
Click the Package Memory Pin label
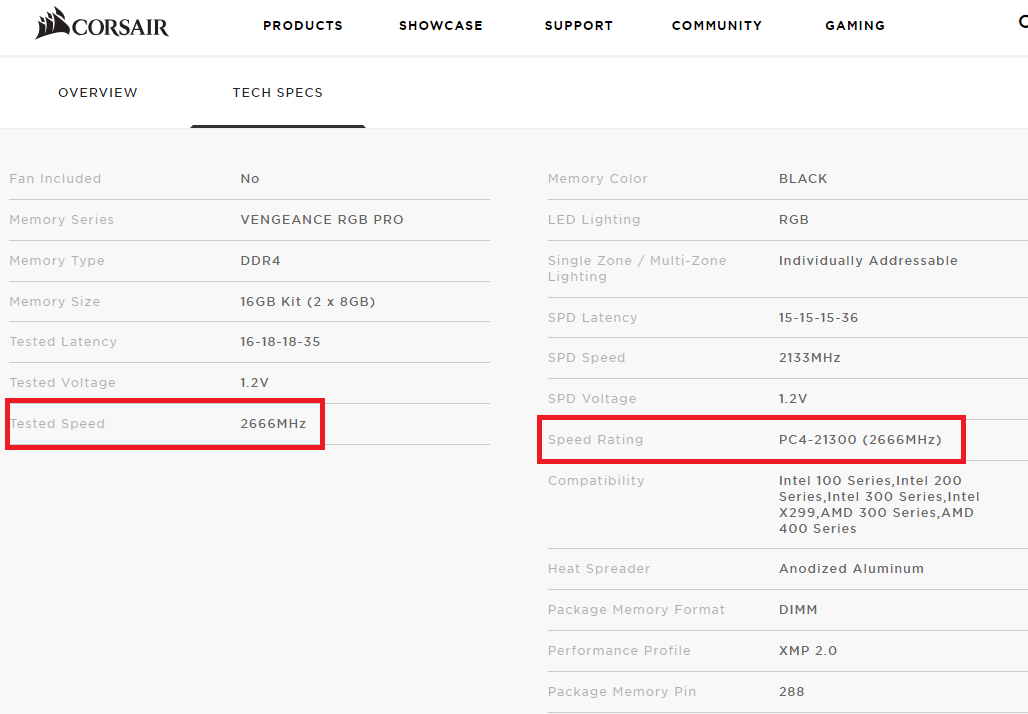tap(622, 692)
